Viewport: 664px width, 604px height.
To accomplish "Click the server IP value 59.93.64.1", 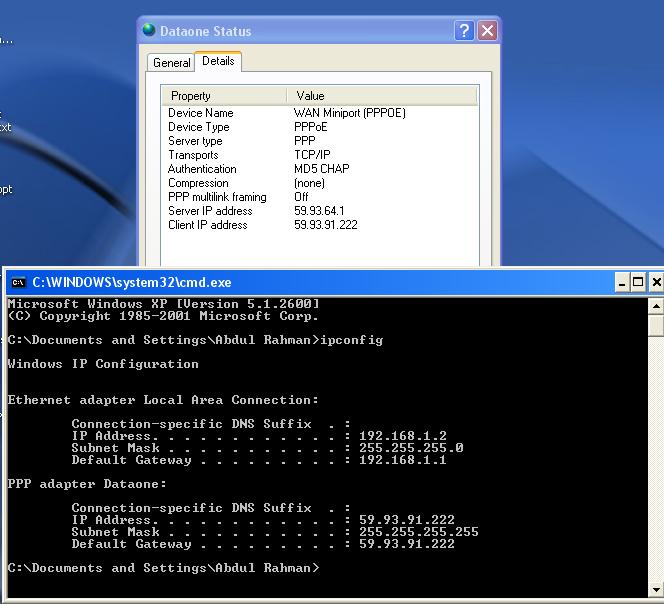I will (x=319, y=211).
